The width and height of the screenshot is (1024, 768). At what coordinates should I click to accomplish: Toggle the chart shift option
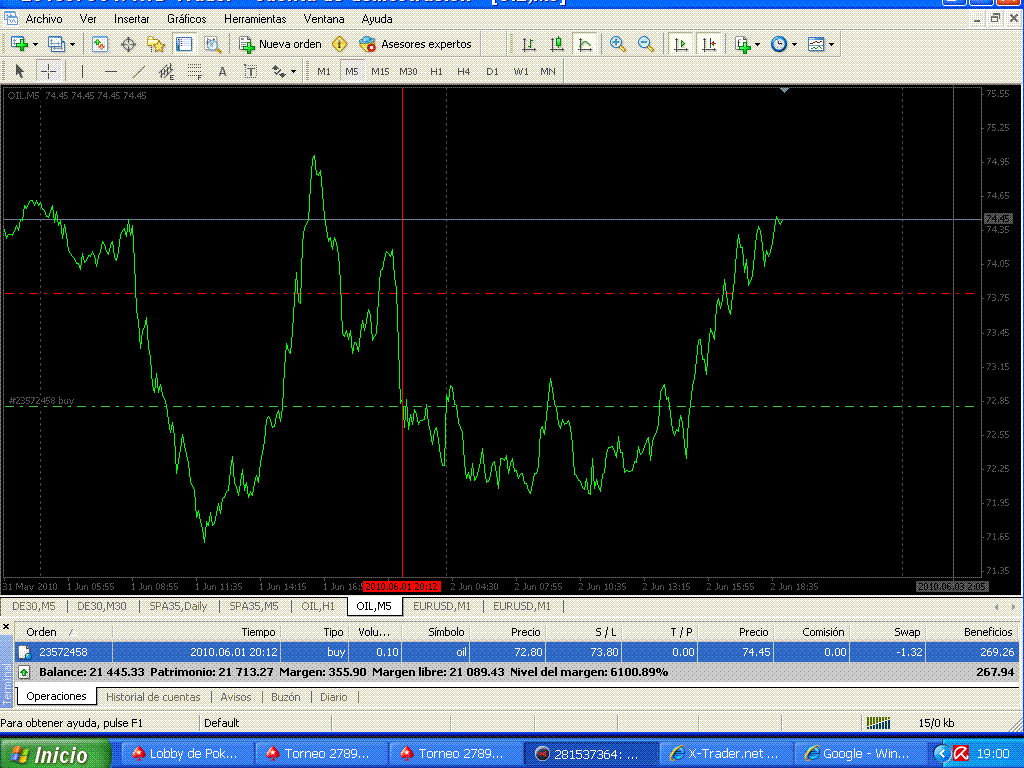tap(709, 44)
